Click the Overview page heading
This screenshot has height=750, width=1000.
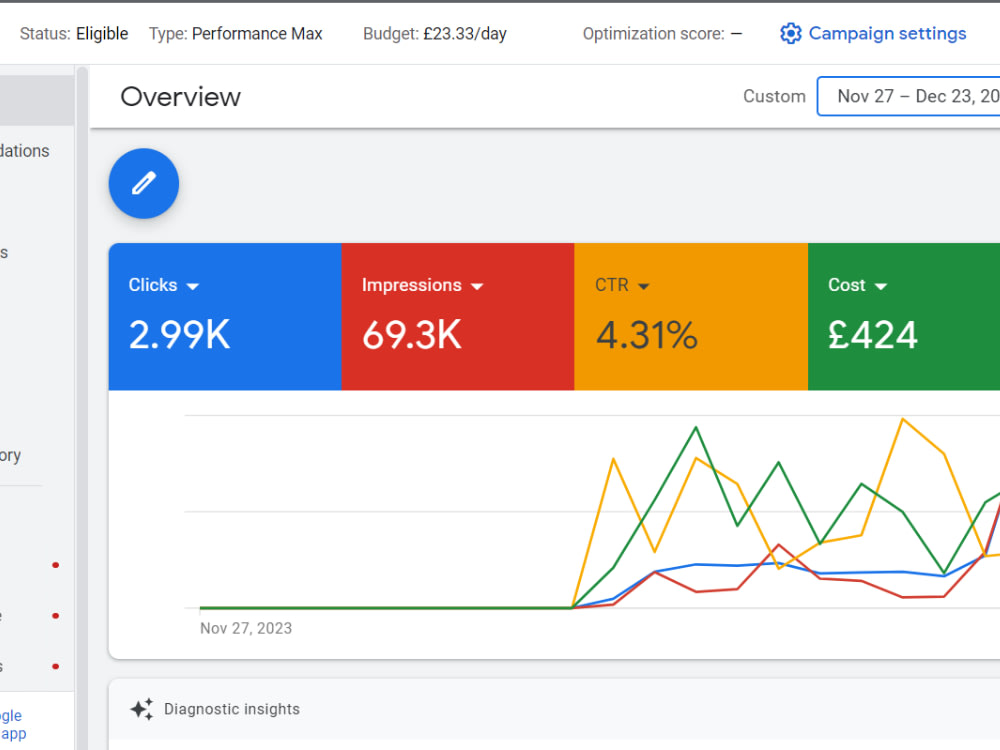pos(180,97)
